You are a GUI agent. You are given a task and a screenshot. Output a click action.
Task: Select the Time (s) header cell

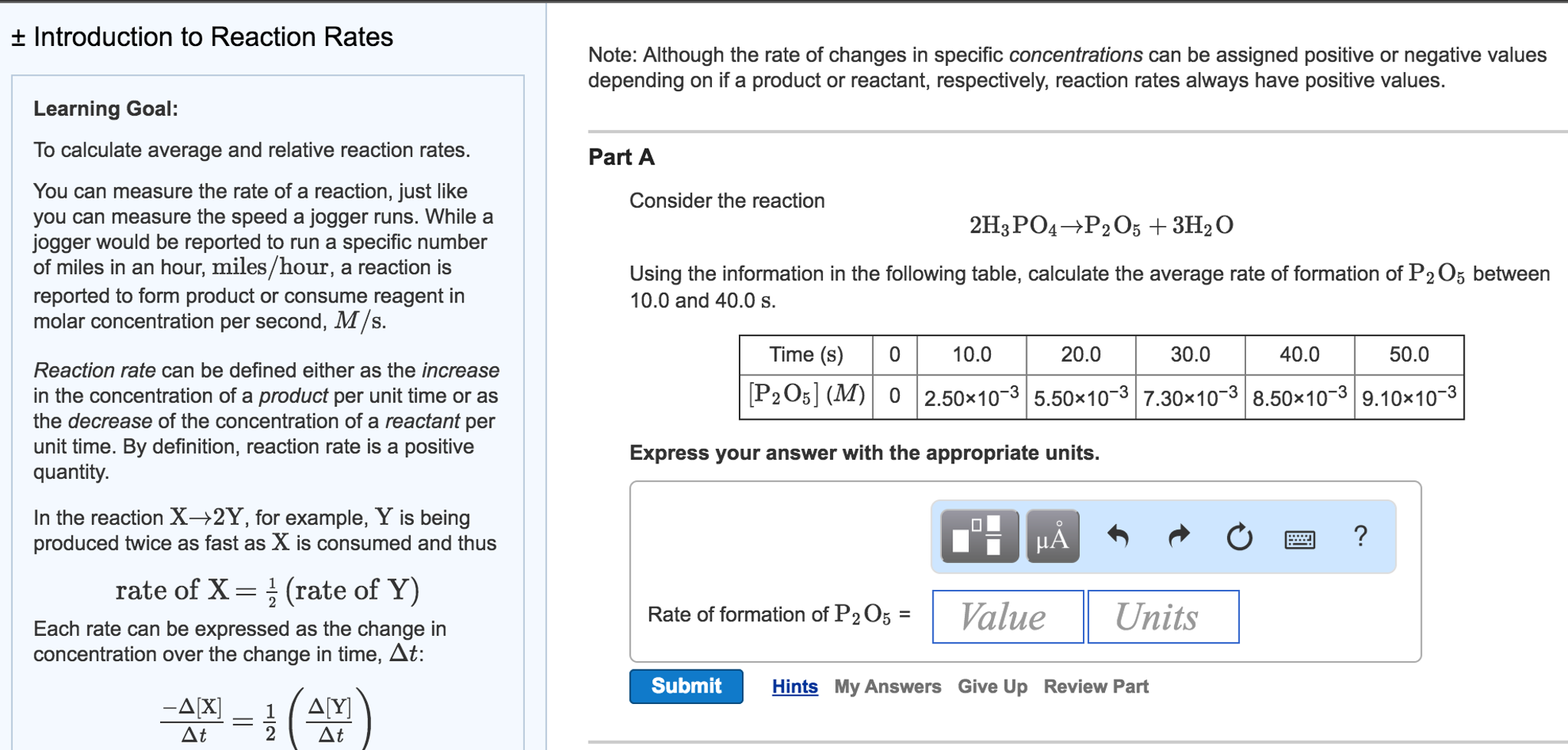pyautogui.click(x=806, y=354)
